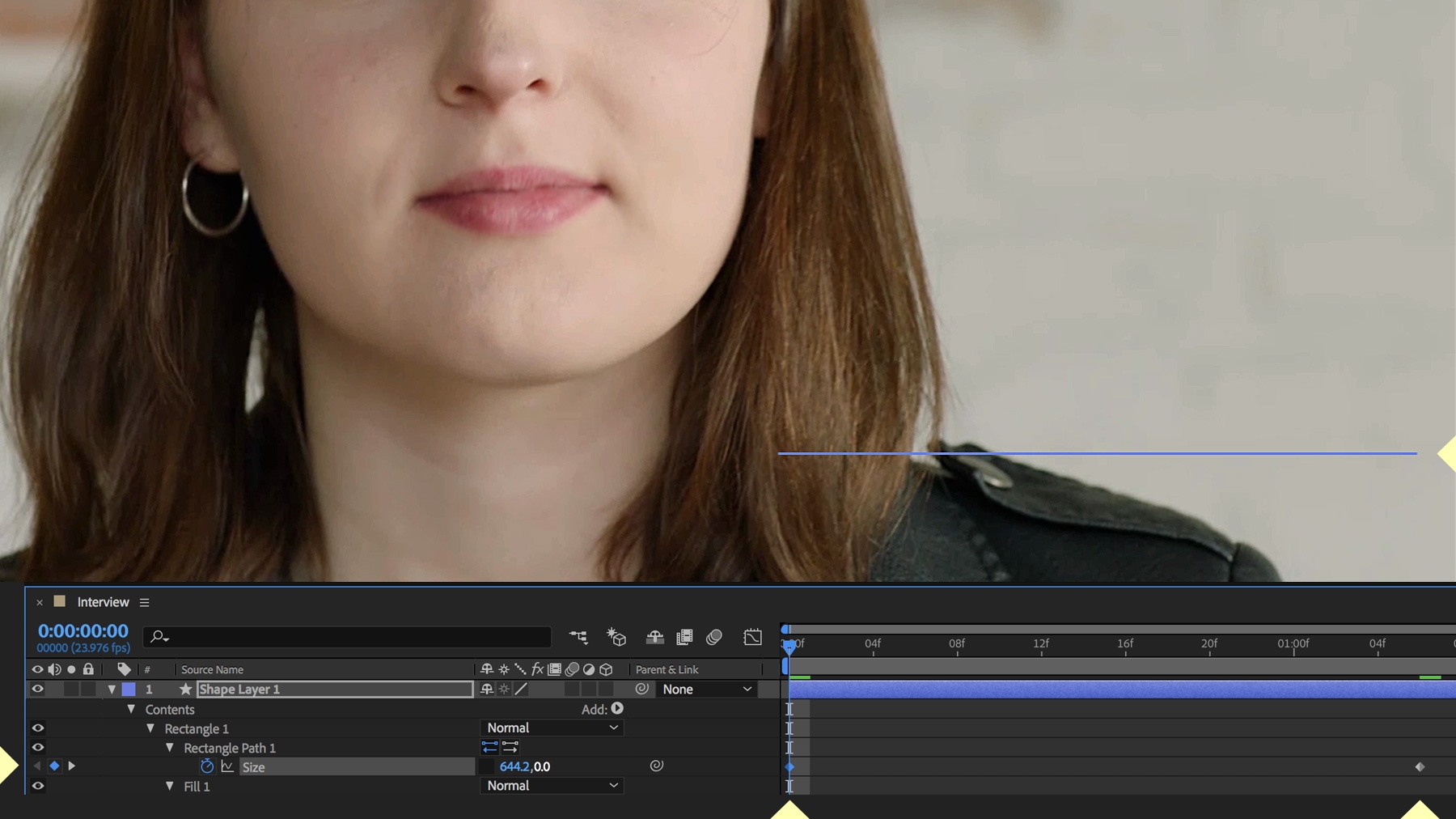The width and height of the screenshot is (1456, 819).
Task: Toggle visibility of Fill 1
Action: point(37,786)
